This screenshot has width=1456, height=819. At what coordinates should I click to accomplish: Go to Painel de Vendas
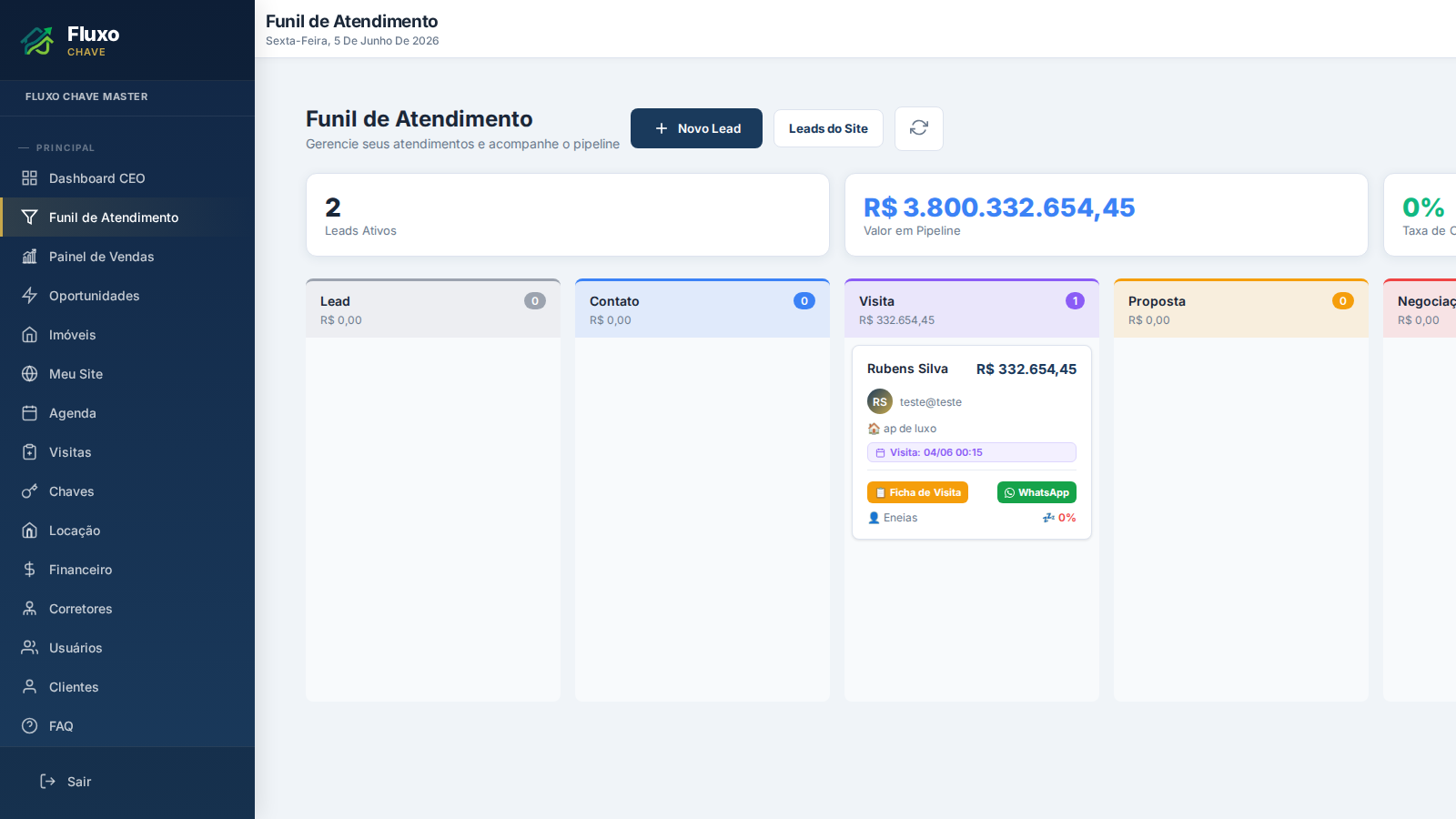tap(127, 257)
